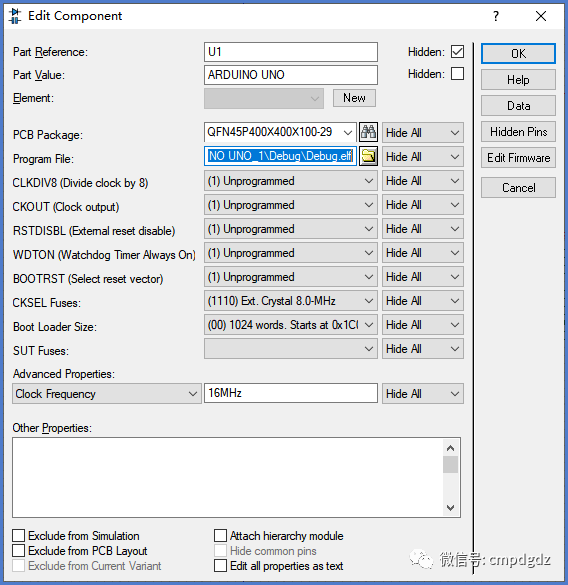The height and width of the screenshot is (585, 568).
Task: Click the Other Properties scrollbar down arrow
Action: (x=450, y=507)
